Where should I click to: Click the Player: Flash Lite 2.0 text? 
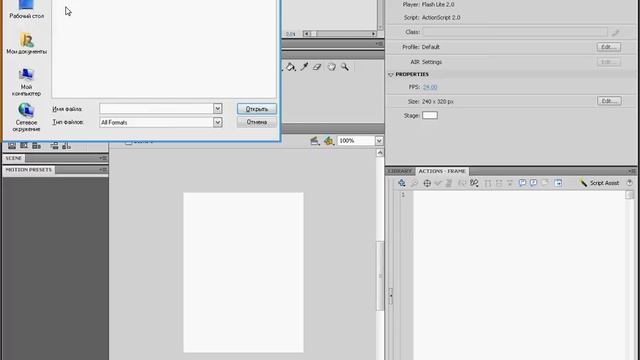pyautogui.click(x=429, y=4)
